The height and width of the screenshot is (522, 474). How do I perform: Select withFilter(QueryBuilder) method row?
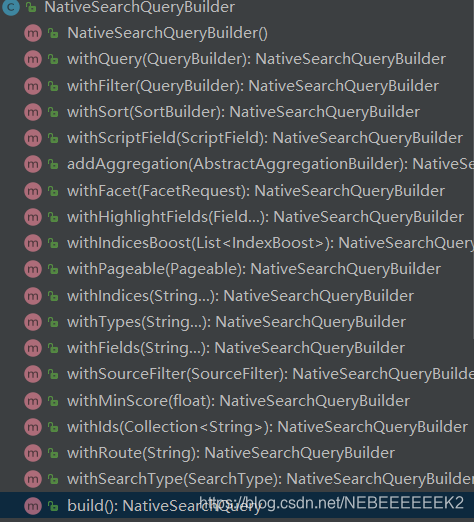[x=237, y=86]
